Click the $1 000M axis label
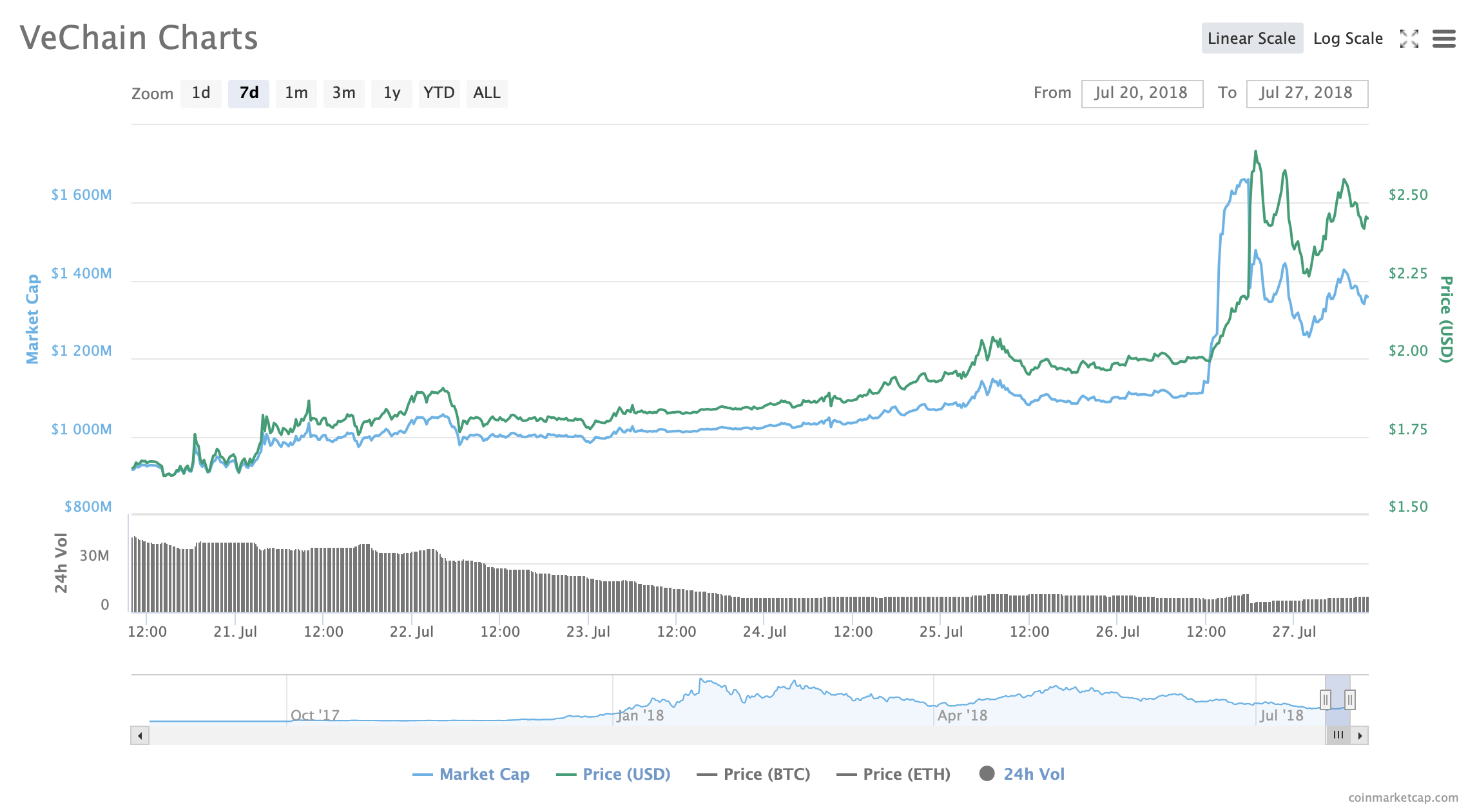 [x=82, y=429]
